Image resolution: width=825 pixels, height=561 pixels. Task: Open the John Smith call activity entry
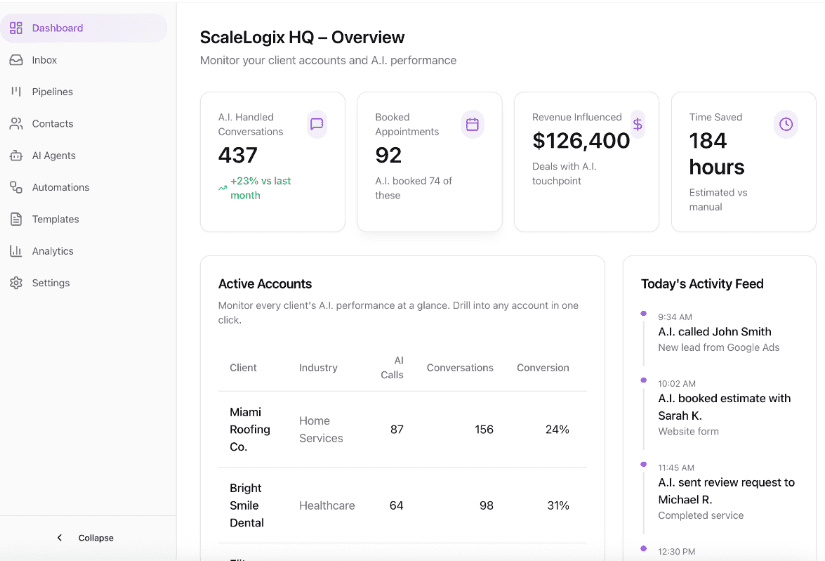pos(714,332)
